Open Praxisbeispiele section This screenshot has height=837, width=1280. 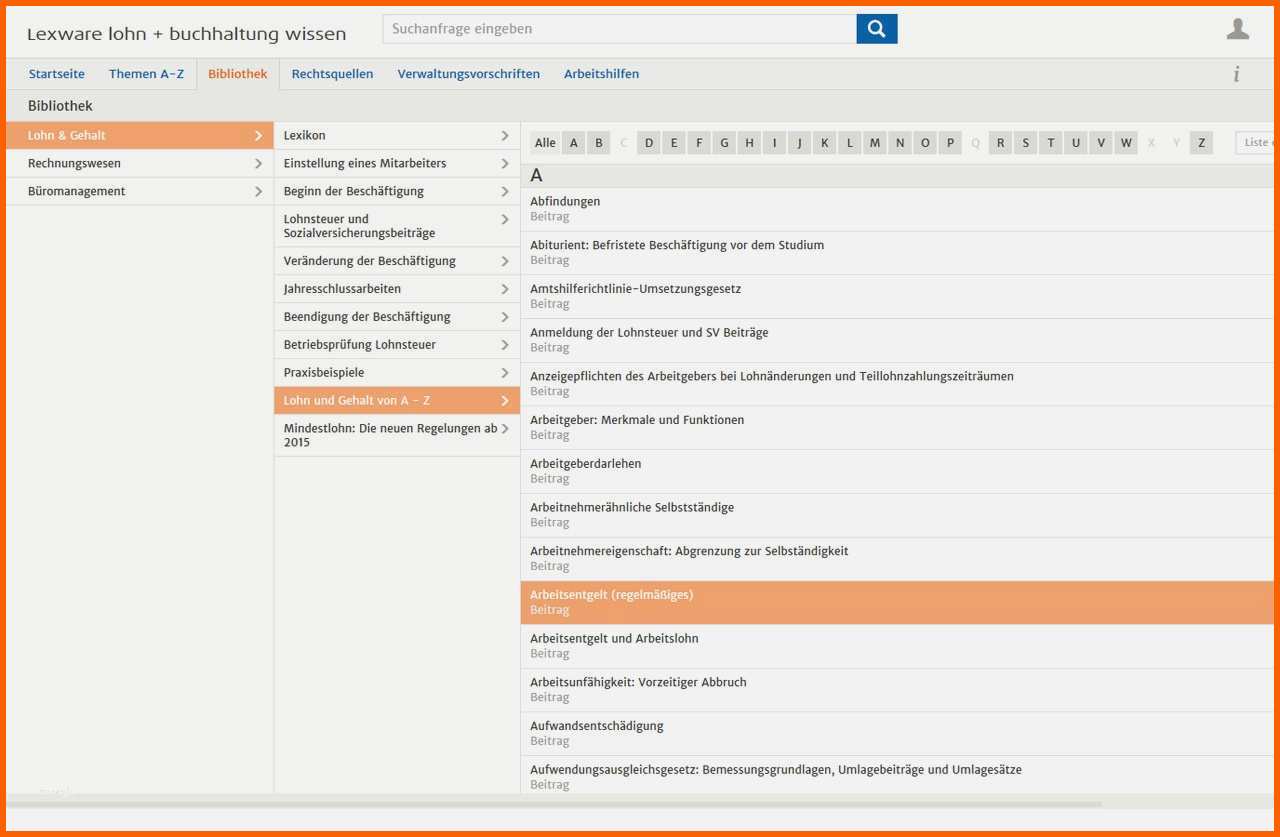(x=397, y=373)
